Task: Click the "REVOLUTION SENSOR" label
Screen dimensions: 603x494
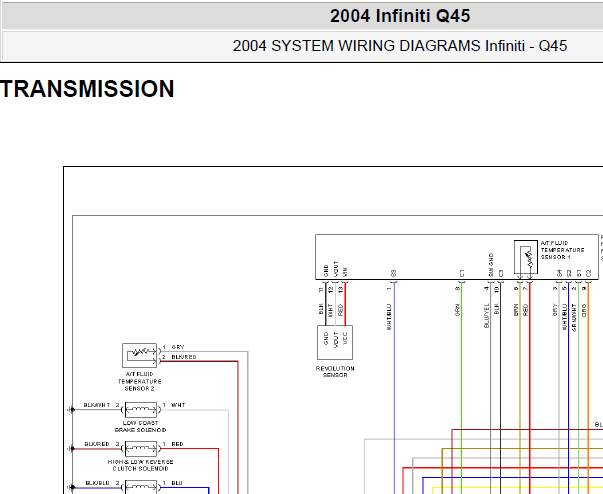Action: (x=335, y=371)
